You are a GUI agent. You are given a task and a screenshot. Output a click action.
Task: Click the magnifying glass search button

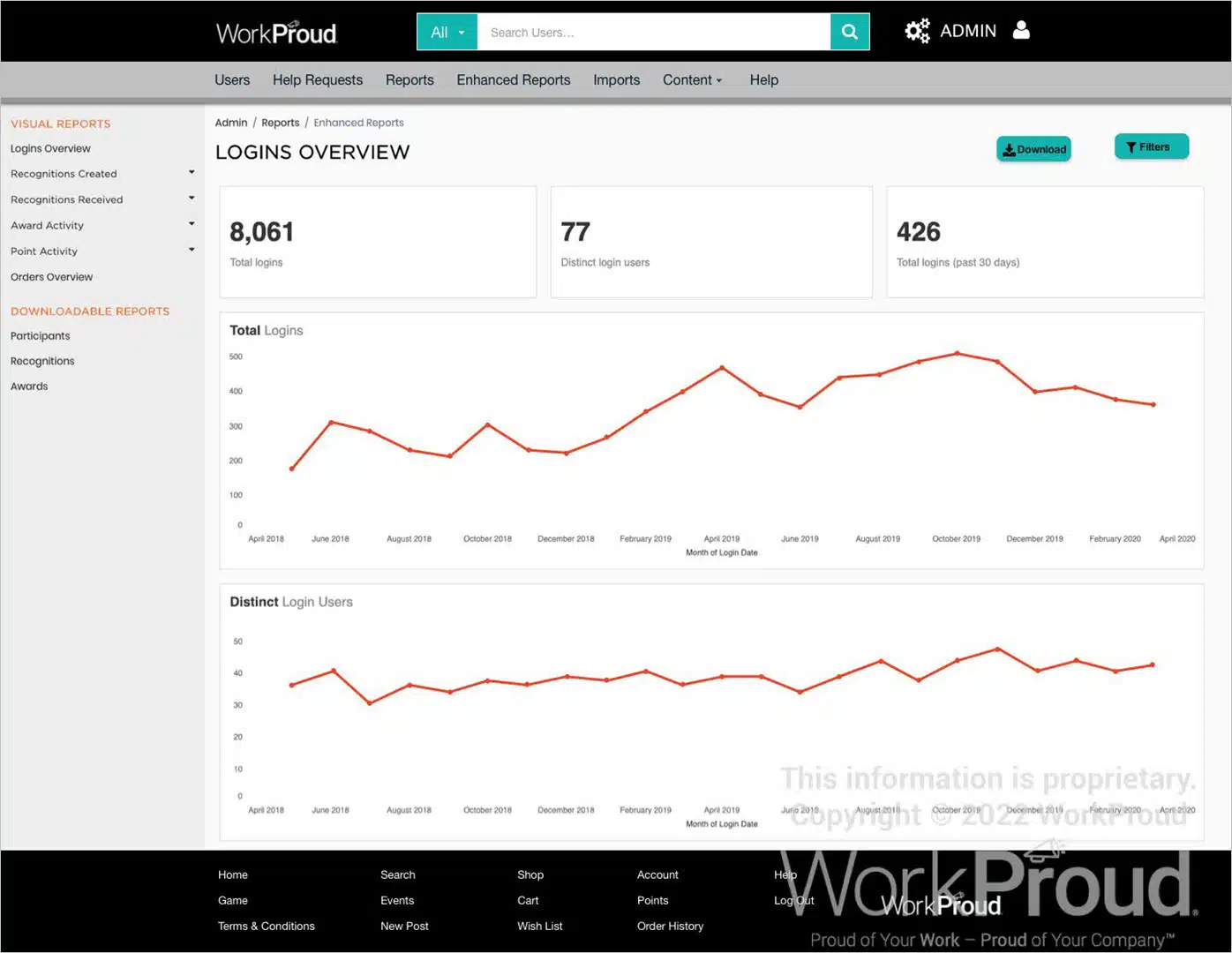click(x=849, y=32)
